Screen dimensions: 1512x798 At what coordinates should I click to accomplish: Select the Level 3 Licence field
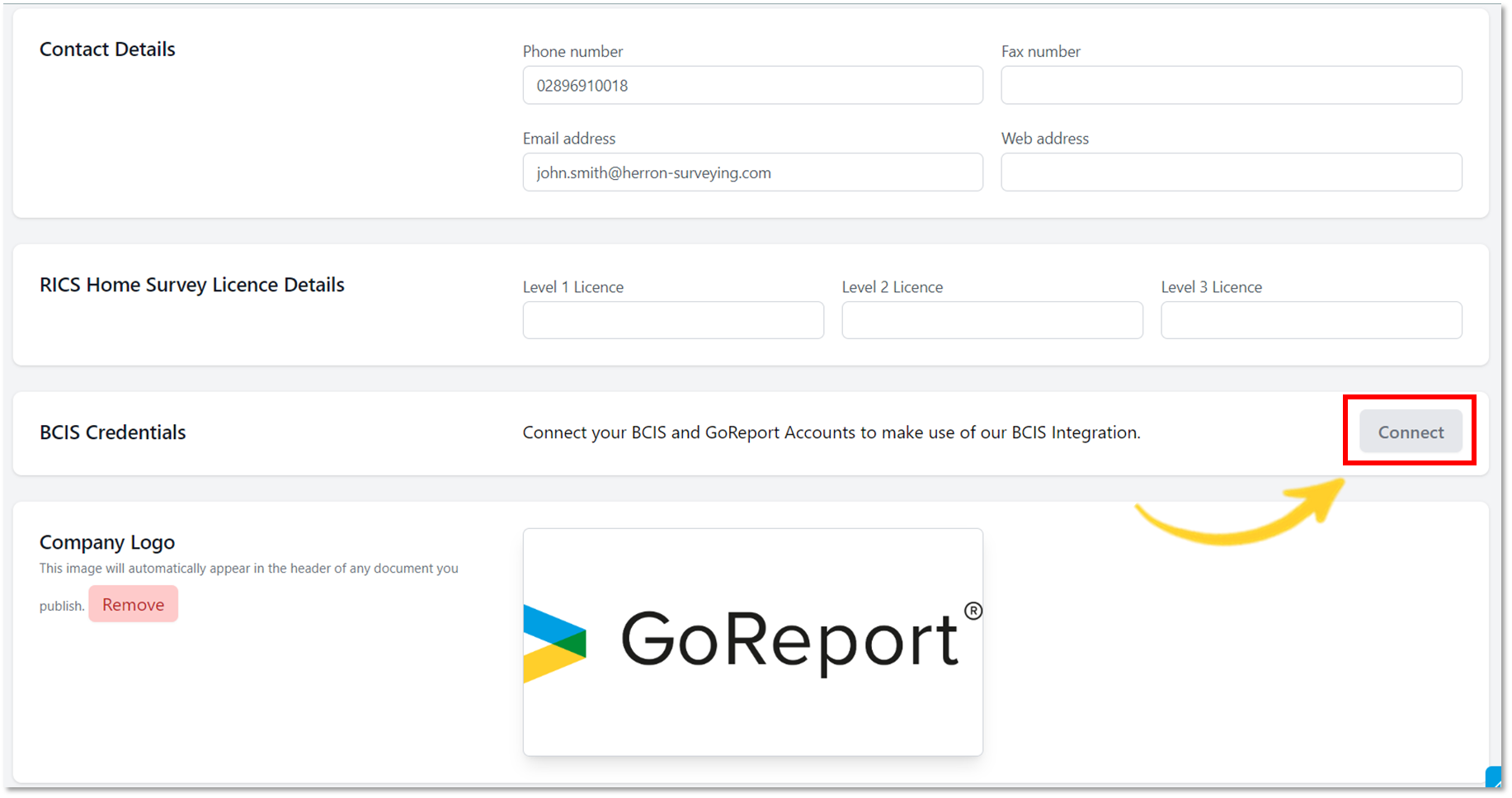(x=1312, y=320)
